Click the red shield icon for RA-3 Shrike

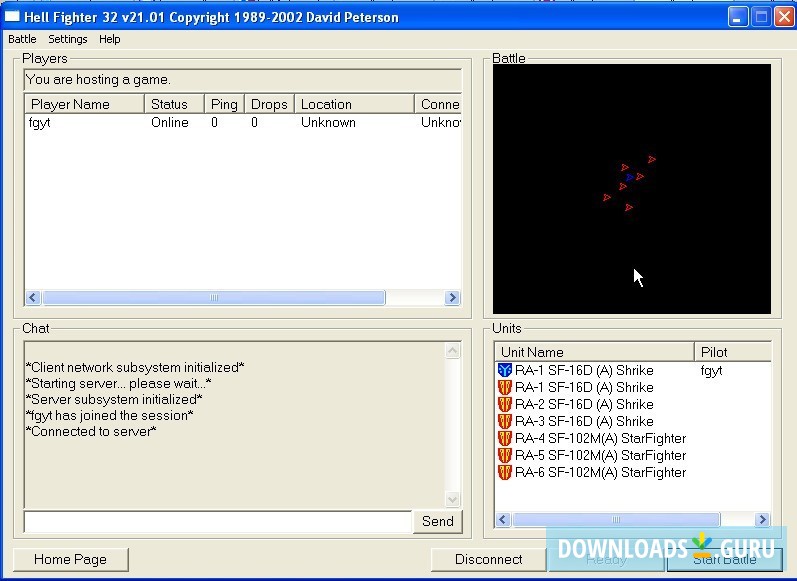(x=504, y=421)
